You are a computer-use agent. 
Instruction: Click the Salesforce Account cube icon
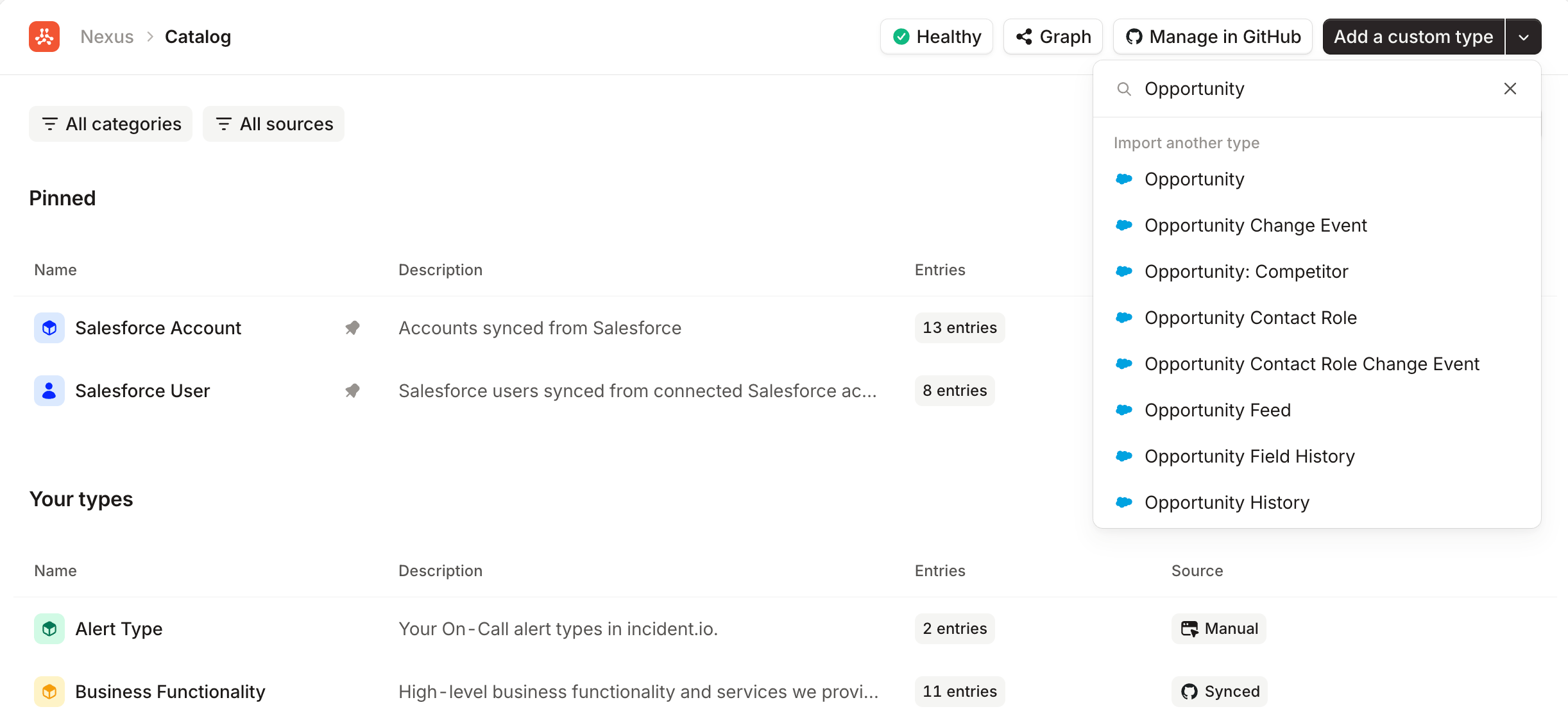pyautogui.click(x=49, y=328)
